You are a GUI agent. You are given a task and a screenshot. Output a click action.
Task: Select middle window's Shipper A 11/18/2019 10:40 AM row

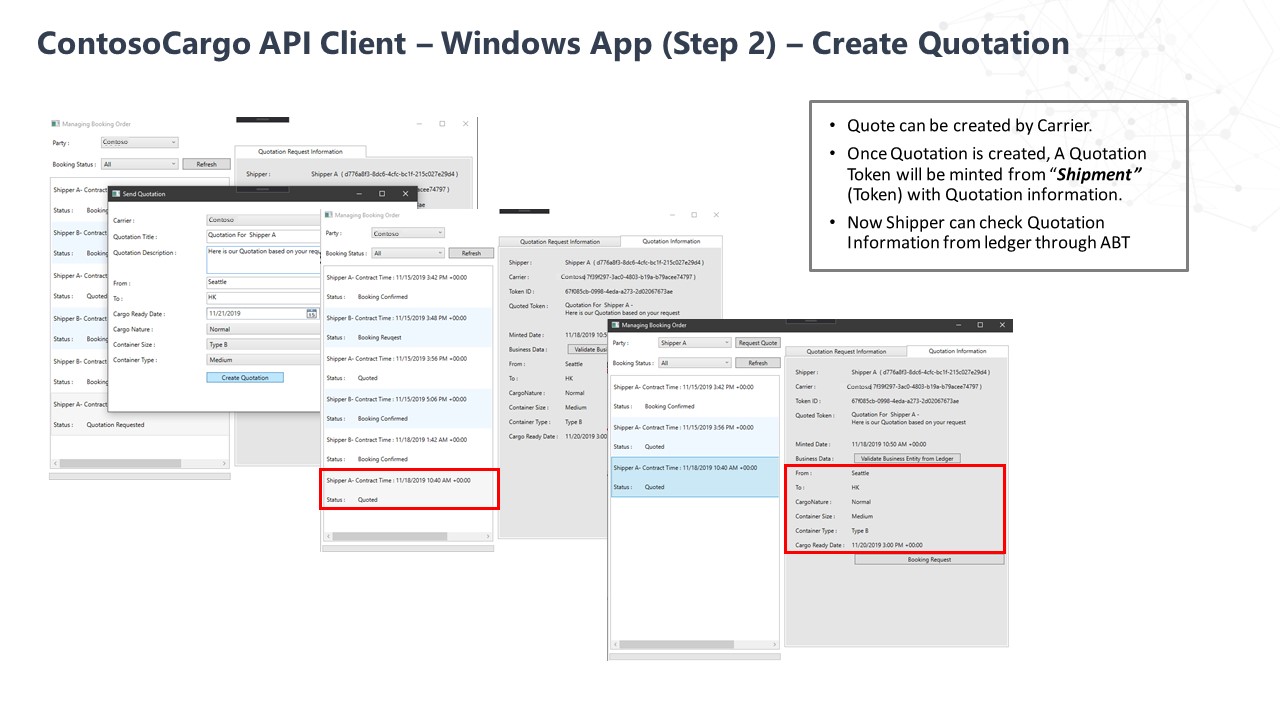click(407, 489)
